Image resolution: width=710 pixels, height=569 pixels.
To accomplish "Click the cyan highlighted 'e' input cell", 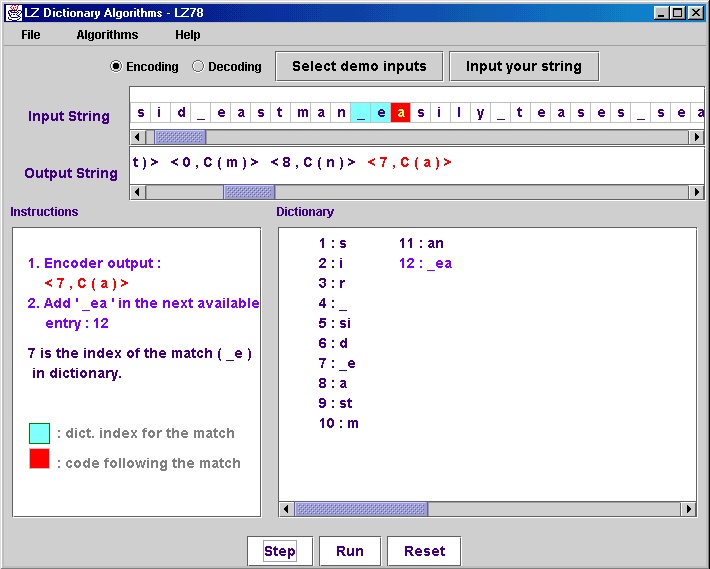I will [381, 113].
